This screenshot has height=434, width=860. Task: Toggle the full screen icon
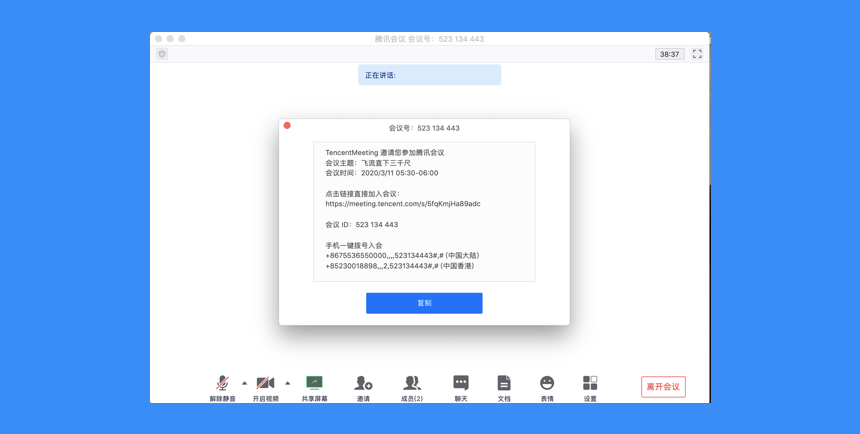[697, 54]
